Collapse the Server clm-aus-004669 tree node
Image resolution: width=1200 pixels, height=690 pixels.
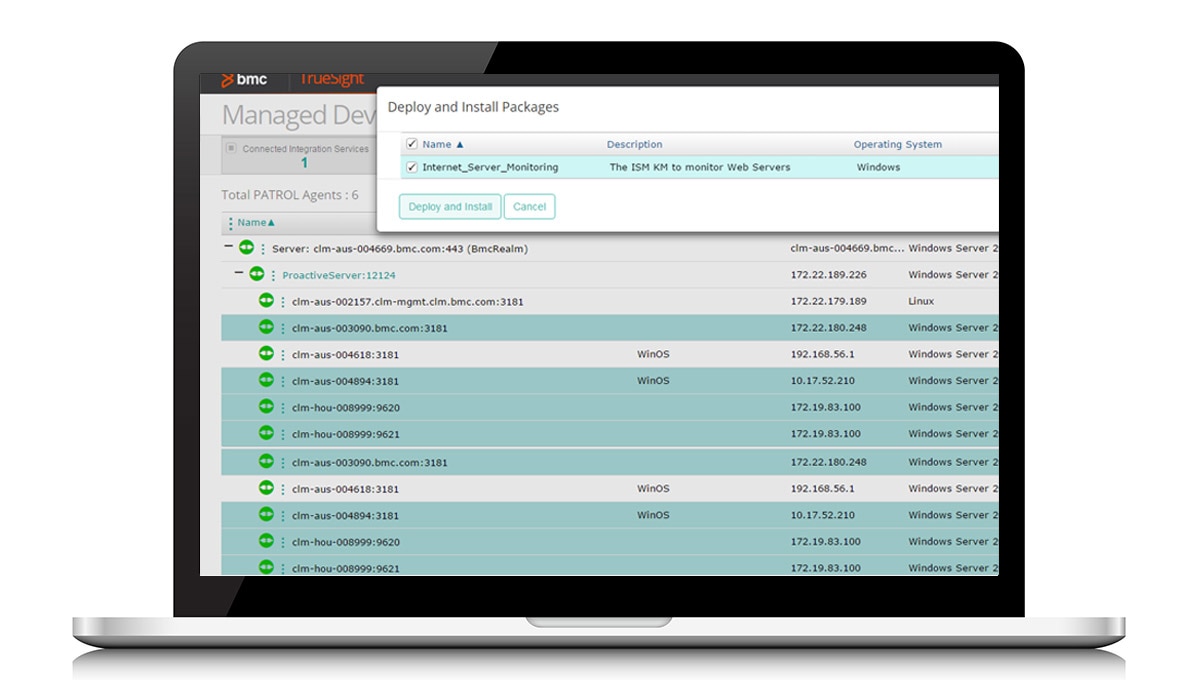pyautogui.click(x=229, y=247)
